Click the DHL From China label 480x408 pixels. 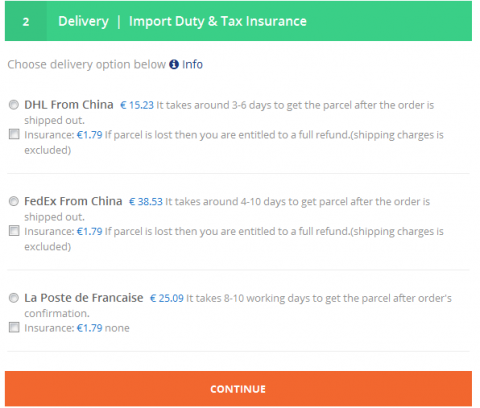(x=69, y=105)
